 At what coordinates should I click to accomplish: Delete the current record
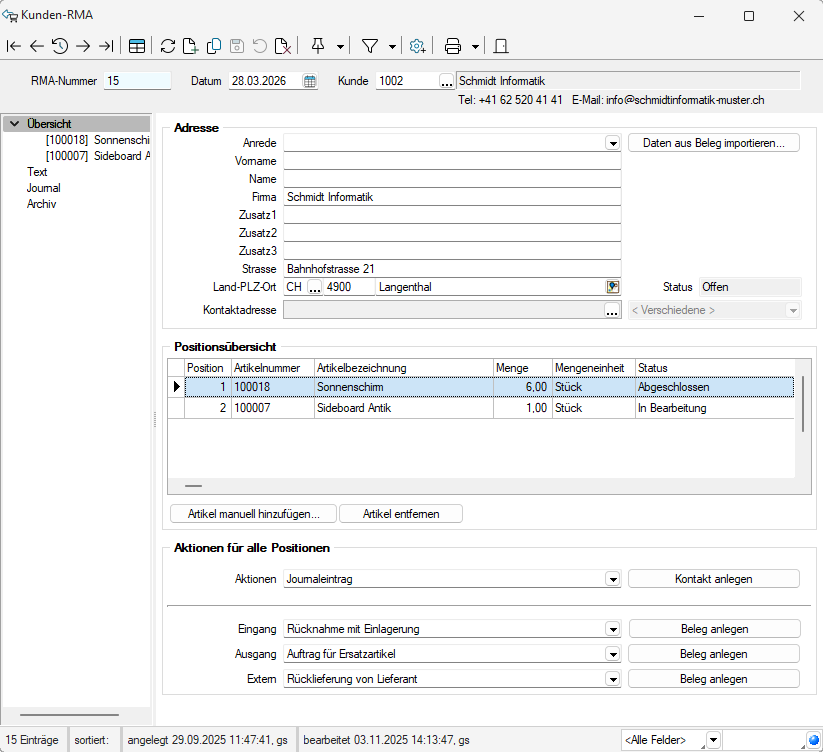pyautogui.click(x=283, y=46)
